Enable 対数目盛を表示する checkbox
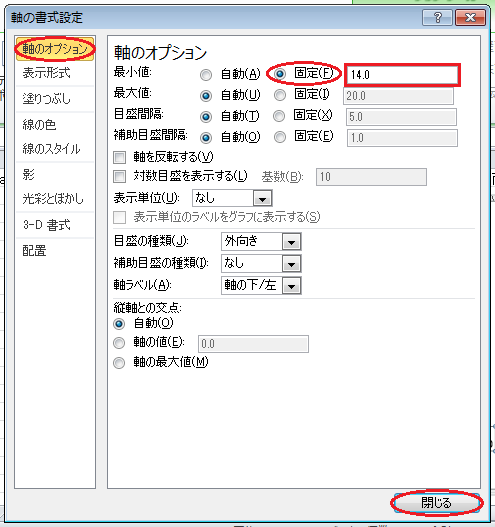This screenshot has width=495, height=527. 120,176
